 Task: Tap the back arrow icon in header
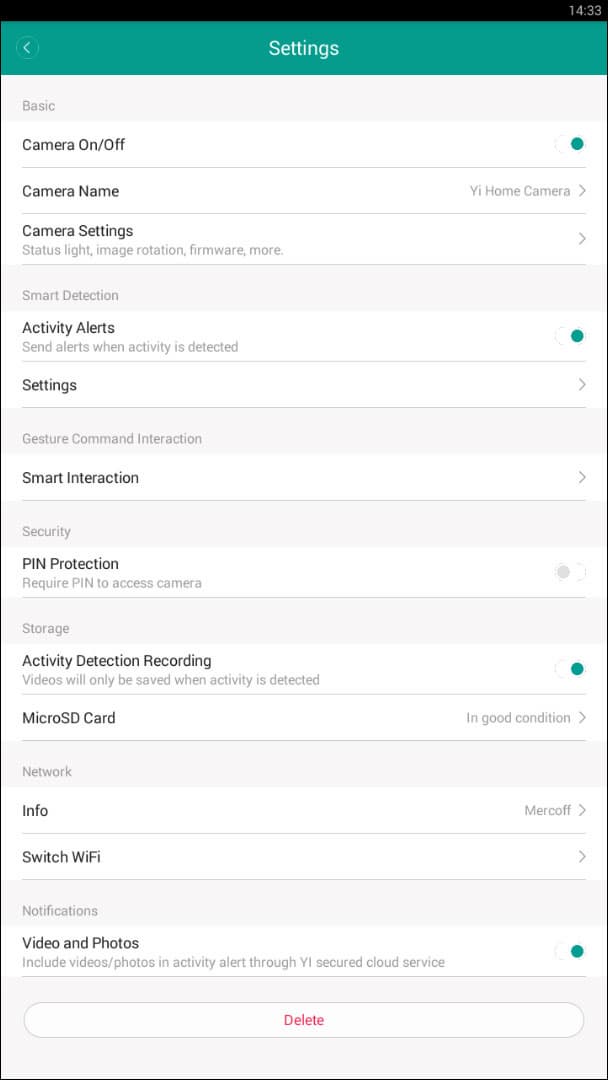pos(28,48)
